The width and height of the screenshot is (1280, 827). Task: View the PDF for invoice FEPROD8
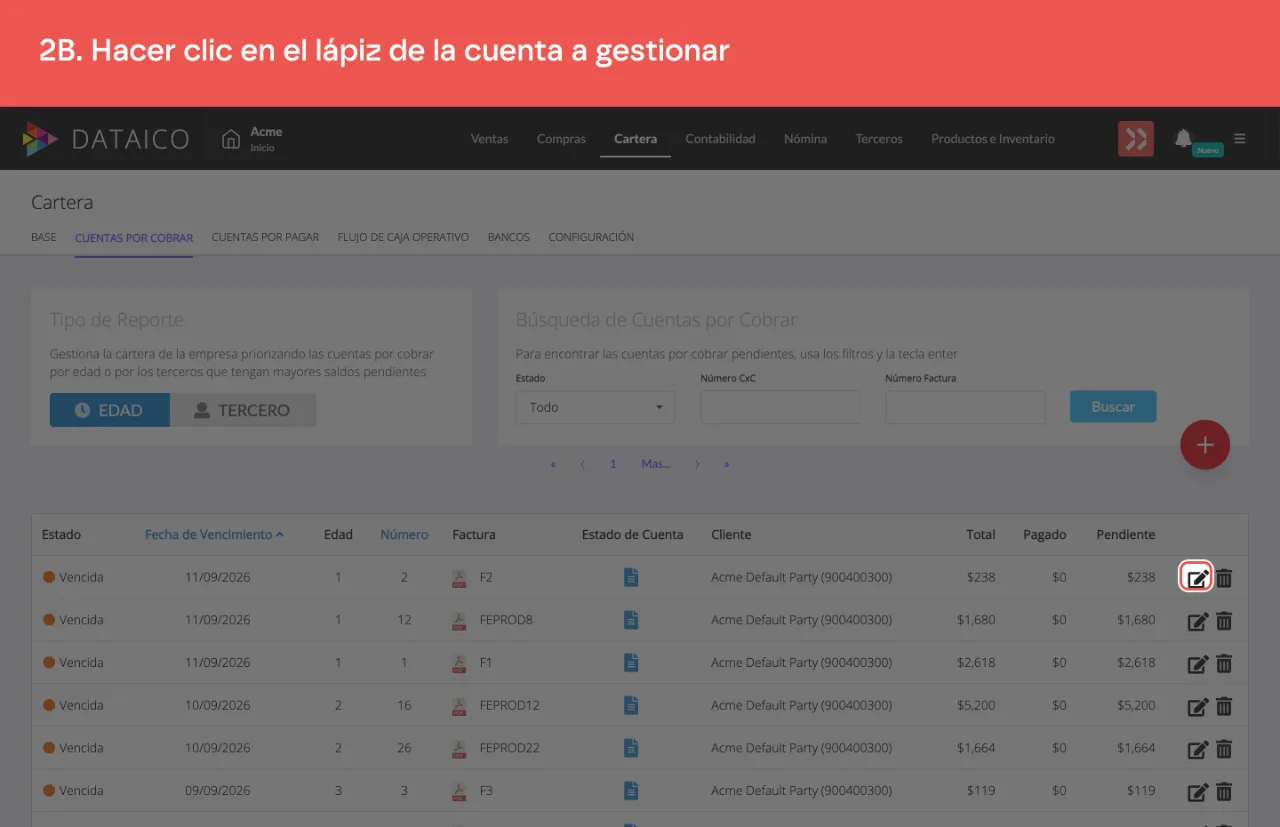[x=459, y=620]
